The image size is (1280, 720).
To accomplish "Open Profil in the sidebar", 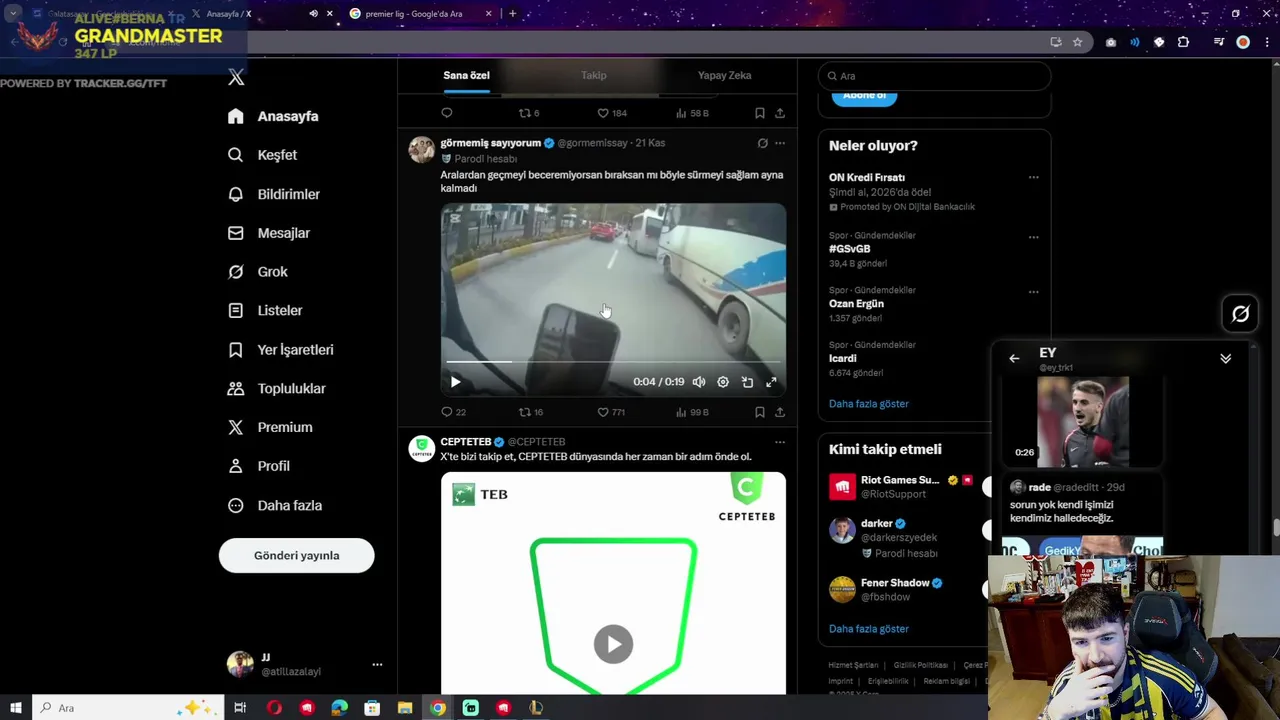I will [x=259, y=466].
